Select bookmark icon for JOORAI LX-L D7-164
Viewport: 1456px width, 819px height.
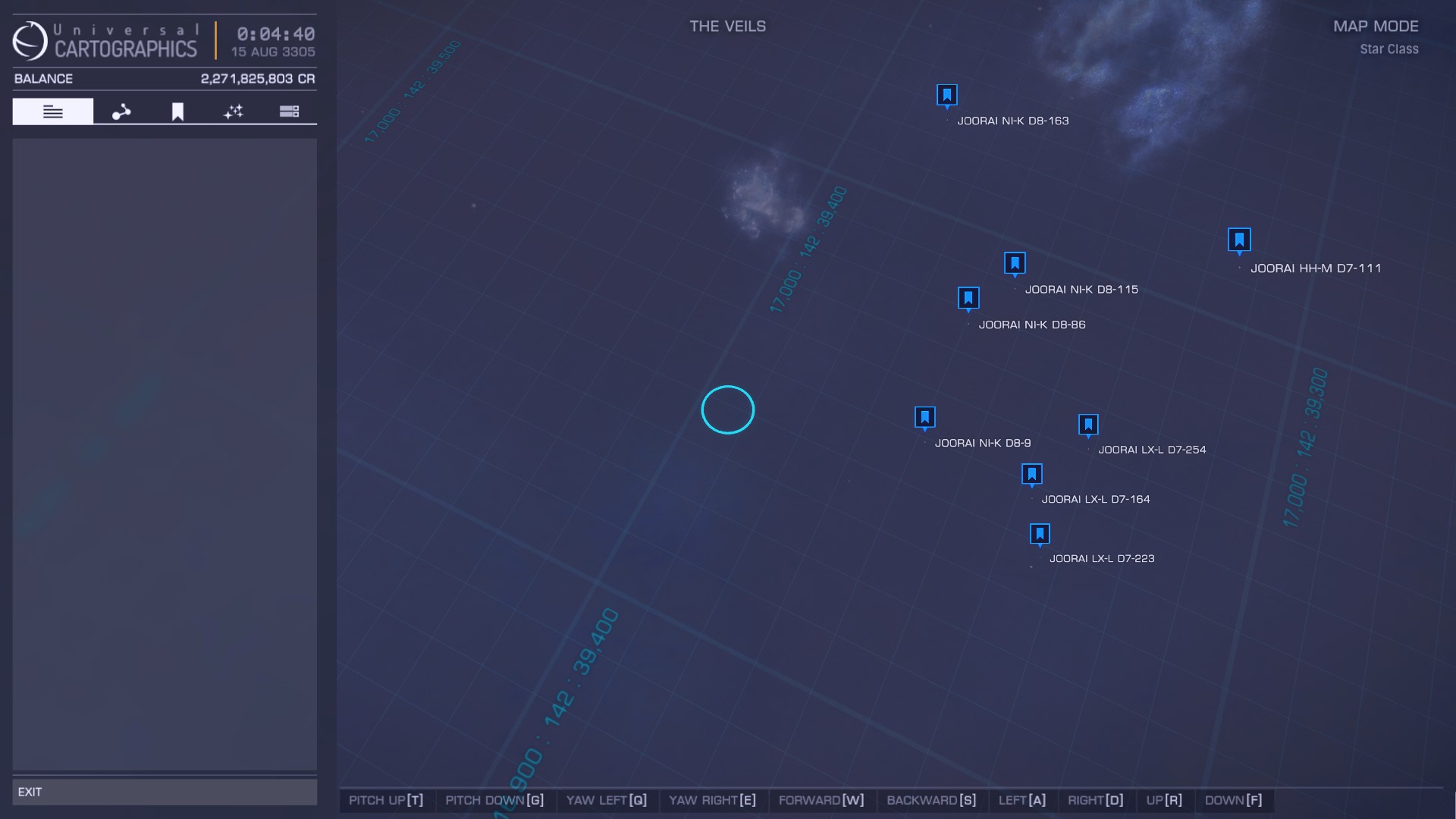(1032, 475)
